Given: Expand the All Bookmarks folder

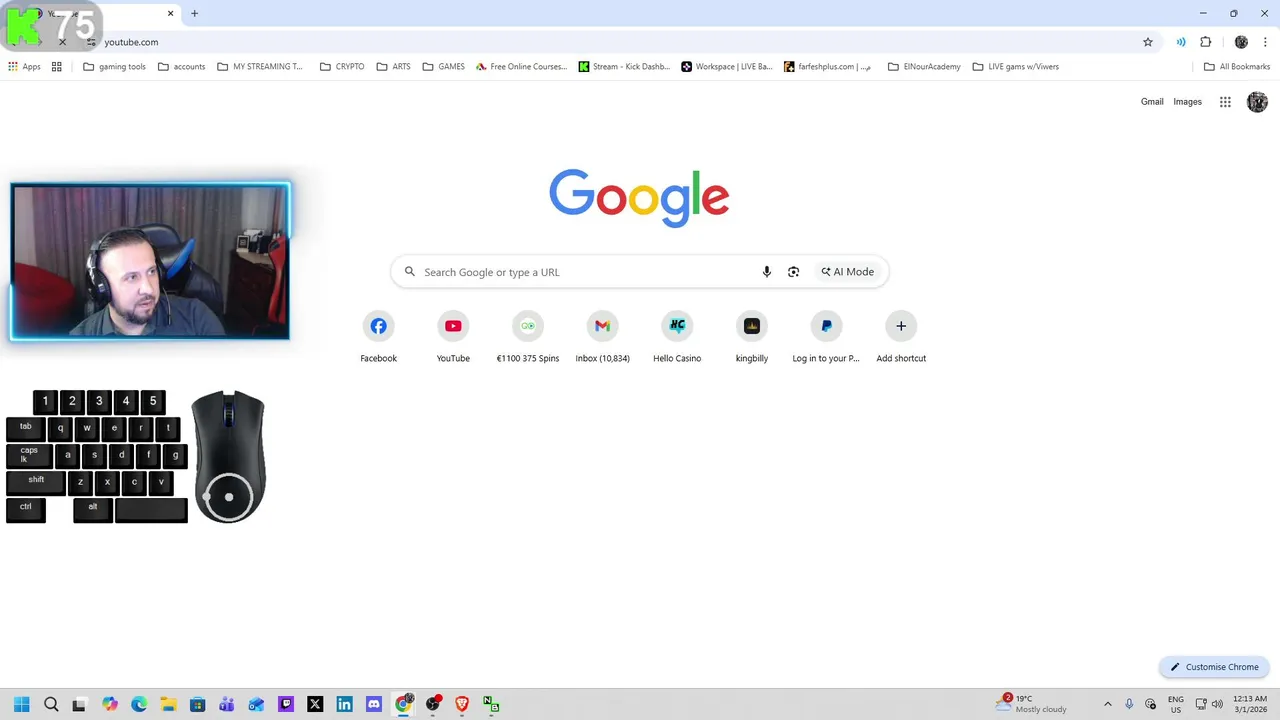Looking at the screenshot, I should 1237,67.
